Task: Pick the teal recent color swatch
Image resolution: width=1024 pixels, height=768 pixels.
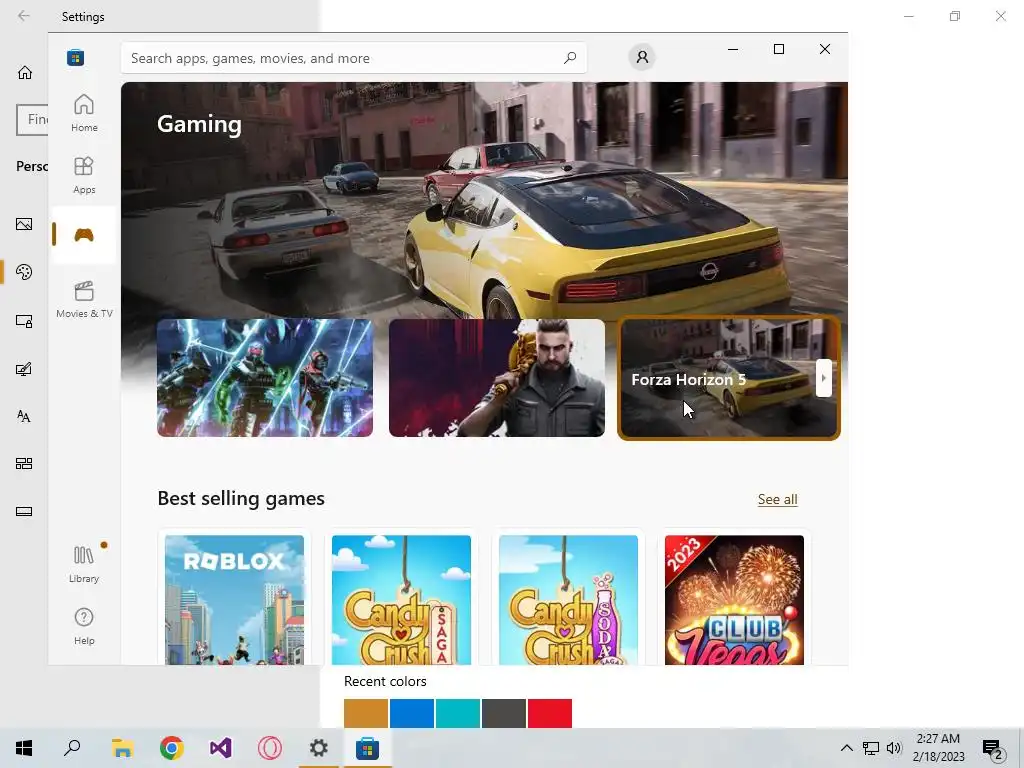Action: point(458,713)
